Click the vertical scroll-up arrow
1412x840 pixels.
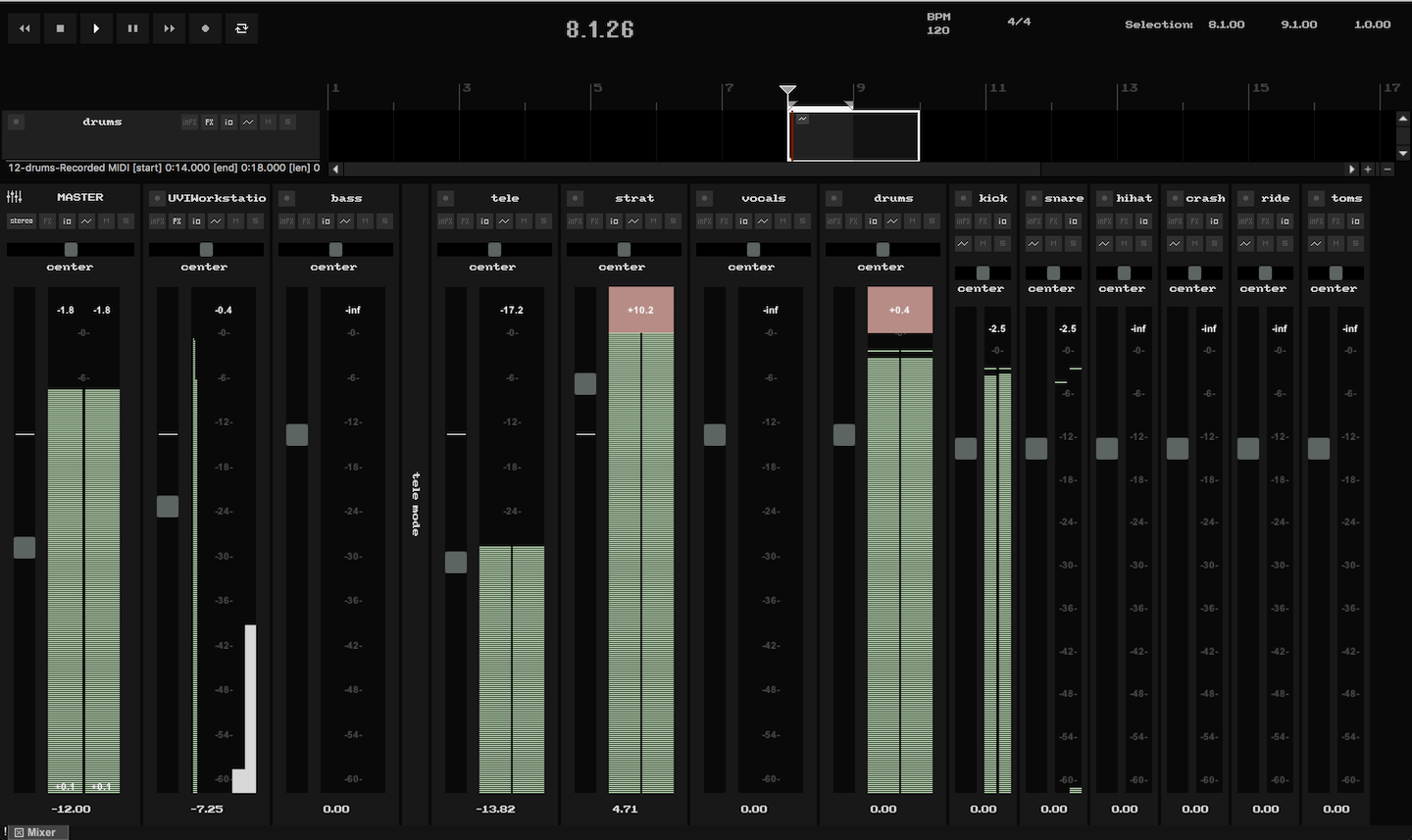pos(1403,119)
